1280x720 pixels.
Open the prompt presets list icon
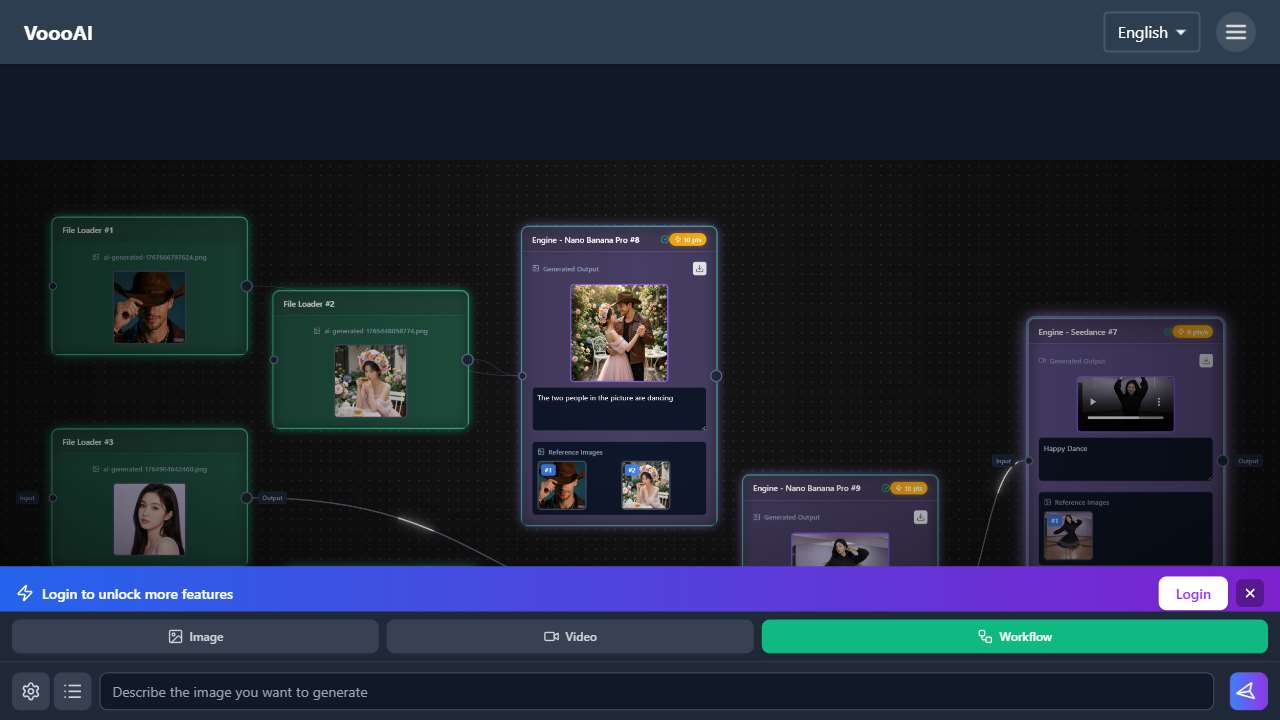(x=73, y=691)
